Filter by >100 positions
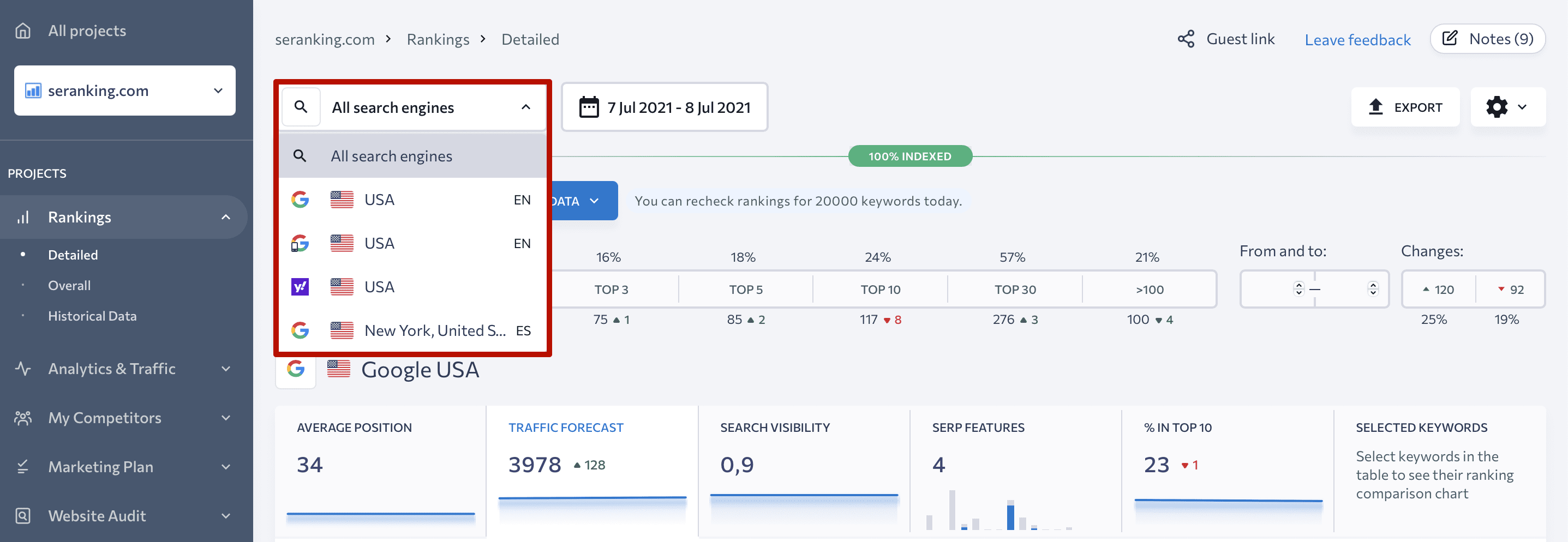Image resolution: width=1568 pixels, height=542 pixels. click(1149, 290)
